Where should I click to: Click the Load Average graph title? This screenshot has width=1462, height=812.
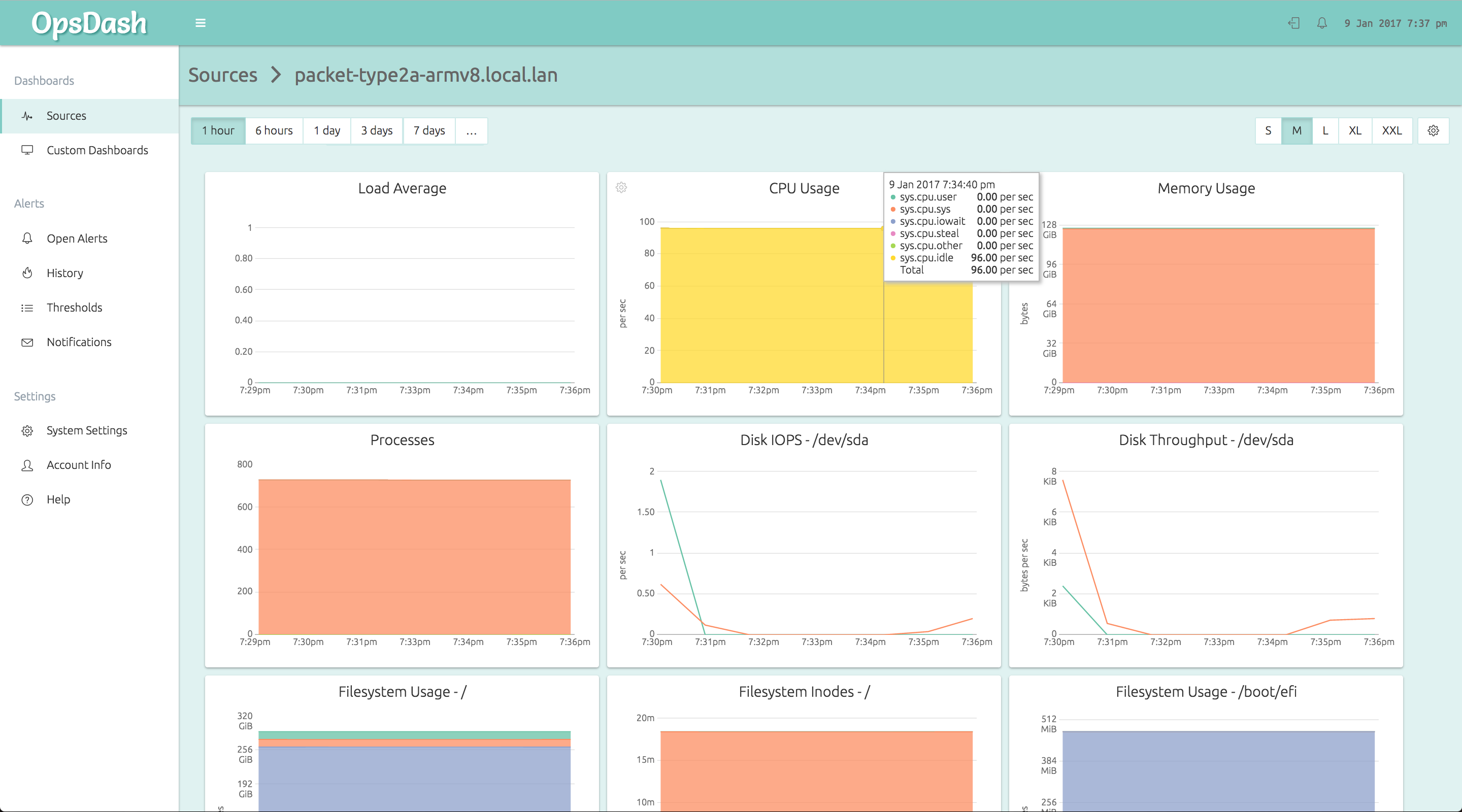pyautogui.click(x=402, y=188)
